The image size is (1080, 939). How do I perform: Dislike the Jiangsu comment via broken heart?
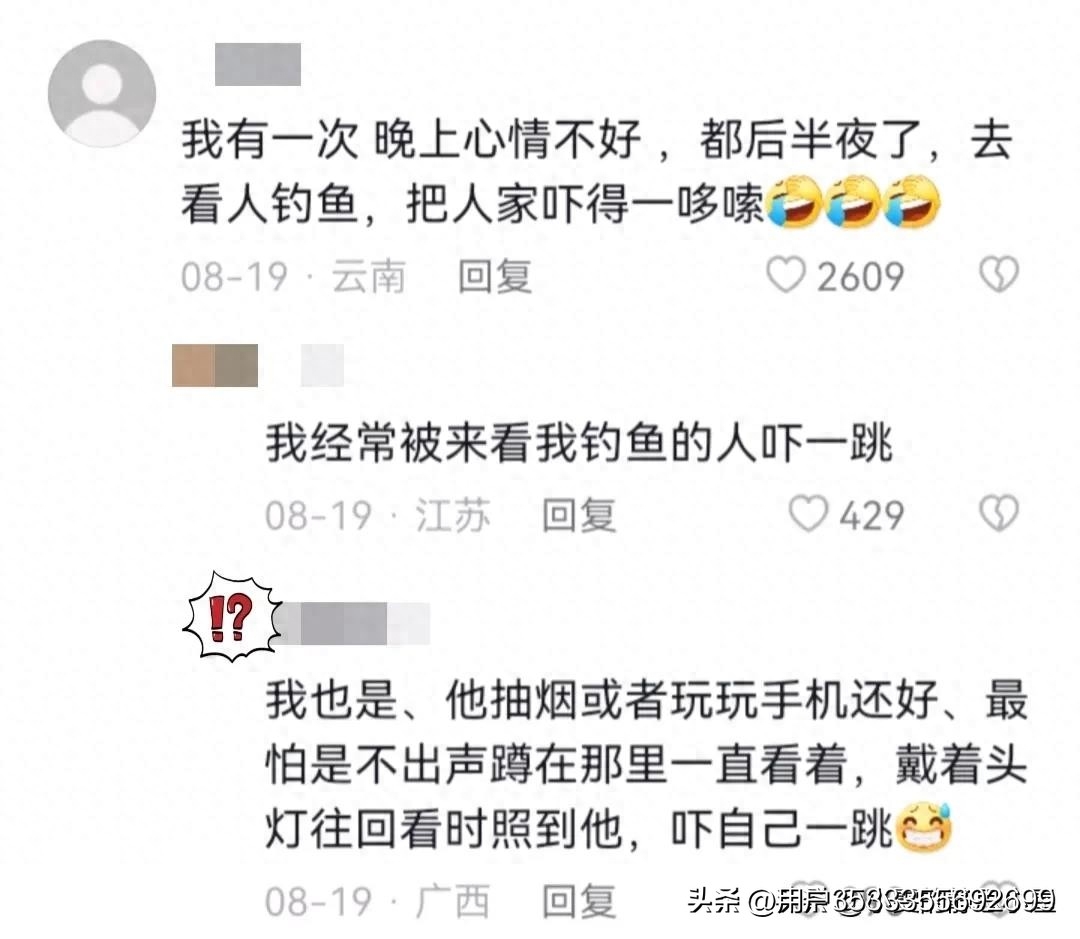pos(999,514)
